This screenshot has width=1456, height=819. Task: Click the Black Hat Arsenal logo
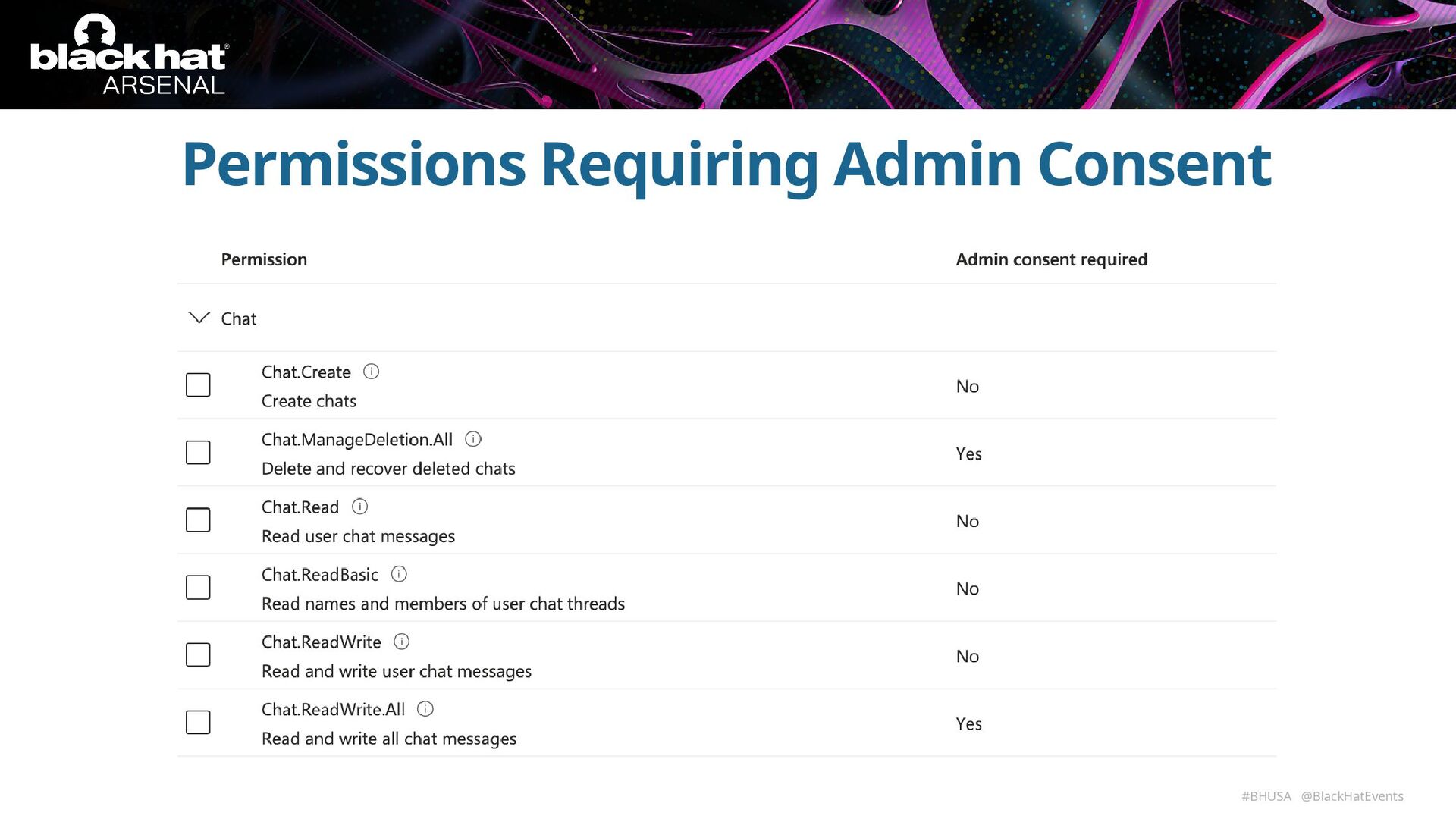coord(129,56)
